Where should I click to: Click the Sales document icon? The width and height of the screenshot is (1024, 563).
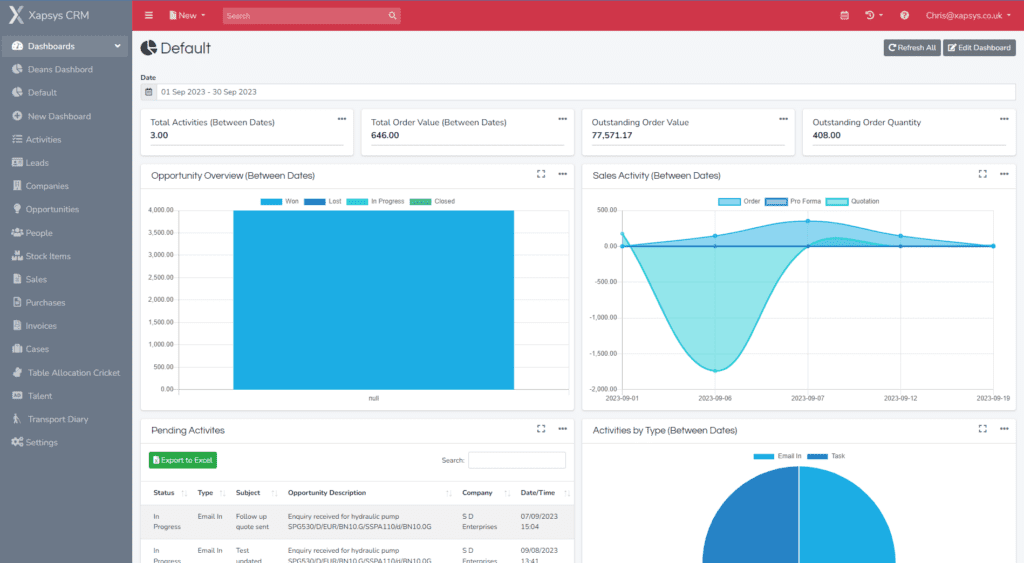(x=17, y=279)
